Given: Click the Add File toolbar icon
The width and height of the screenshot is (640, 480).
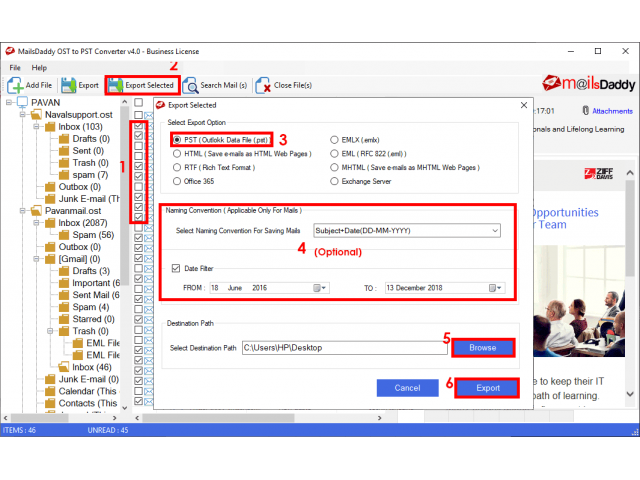Looking at the screenshot, I should pos(15,85).
